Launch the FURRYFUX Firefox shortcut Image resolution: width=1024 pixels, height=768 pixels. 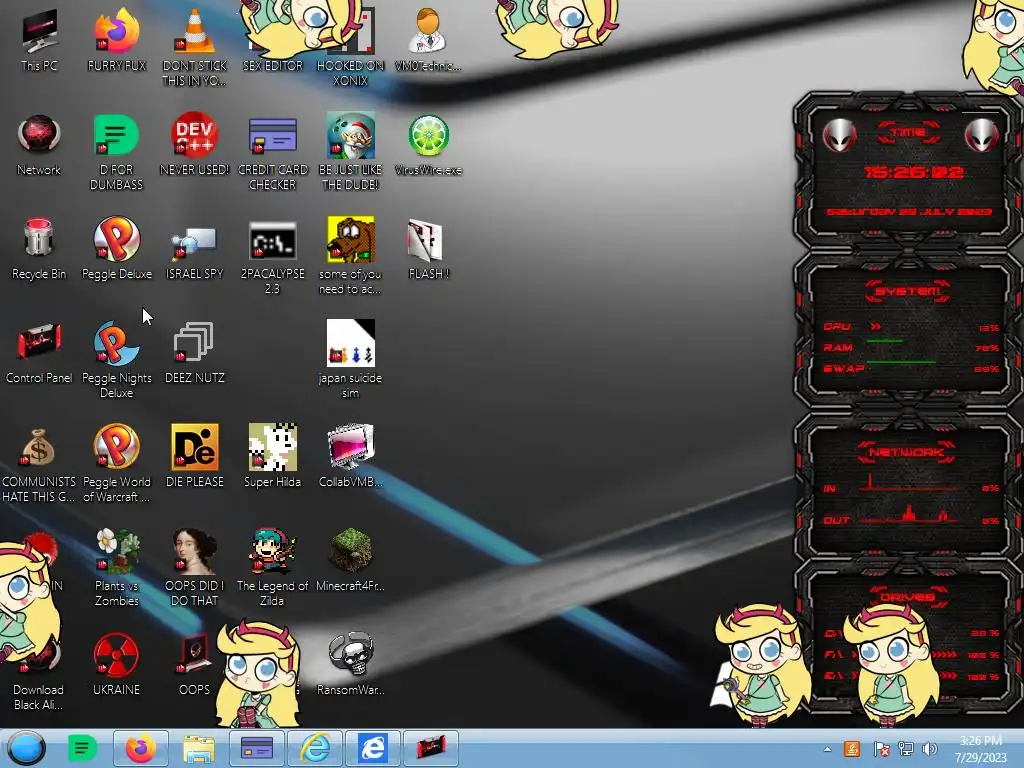click(x=116, y=40)
